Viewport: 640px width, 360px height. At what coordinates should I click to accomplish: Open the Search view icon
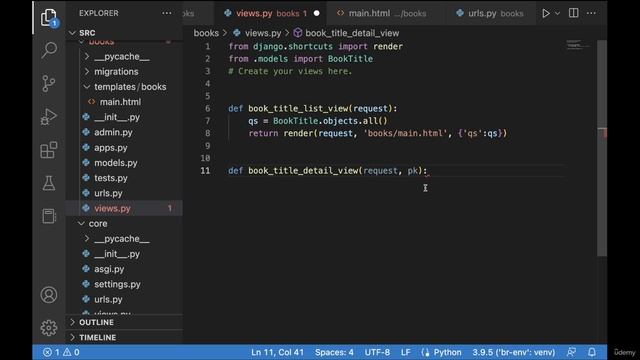point(49,51)
